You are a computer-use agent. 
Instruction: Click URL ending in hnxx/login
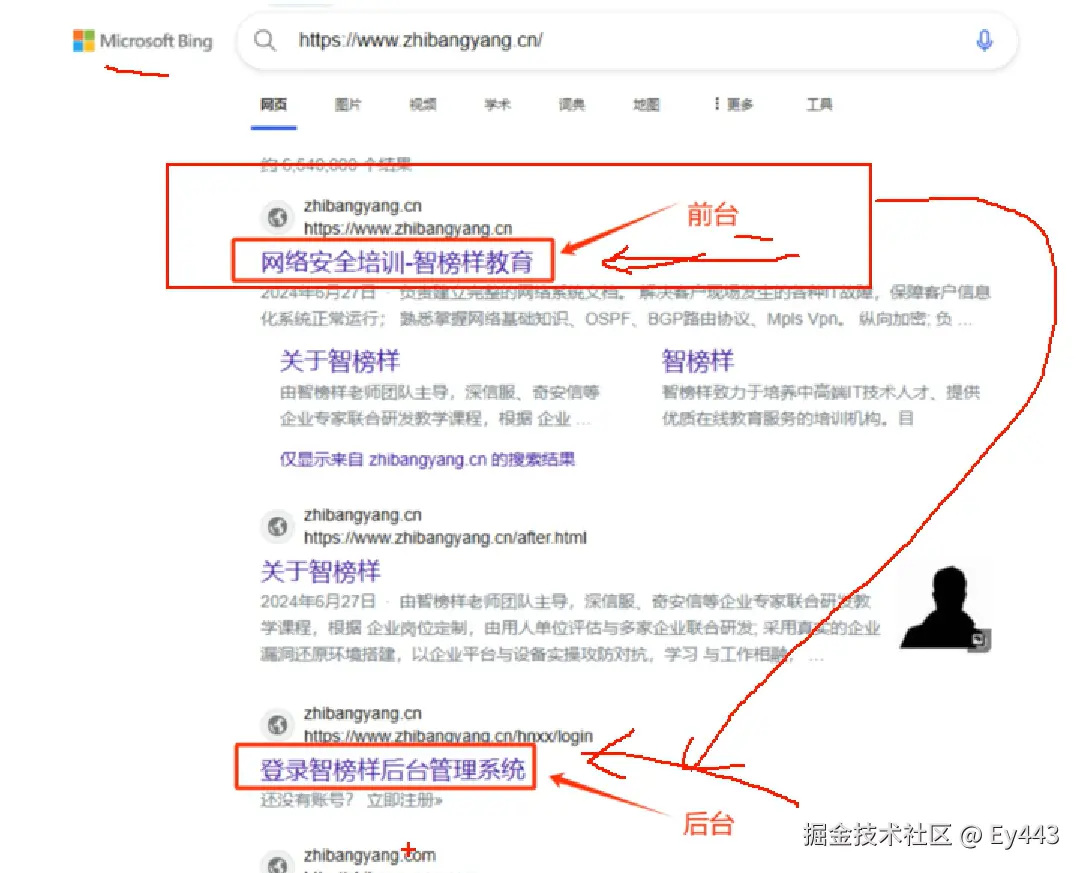(448, 736)
